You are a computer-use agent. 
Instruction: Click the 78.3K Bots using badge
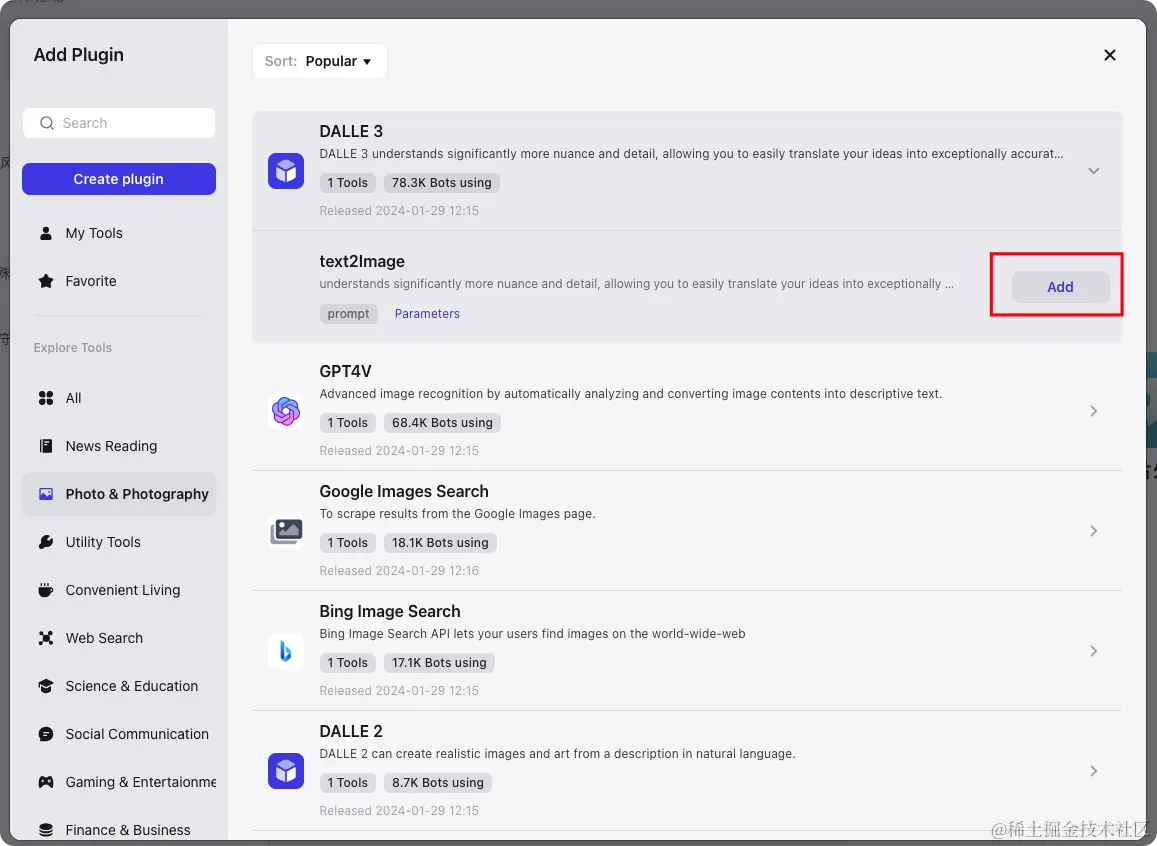tap(441, 183)
